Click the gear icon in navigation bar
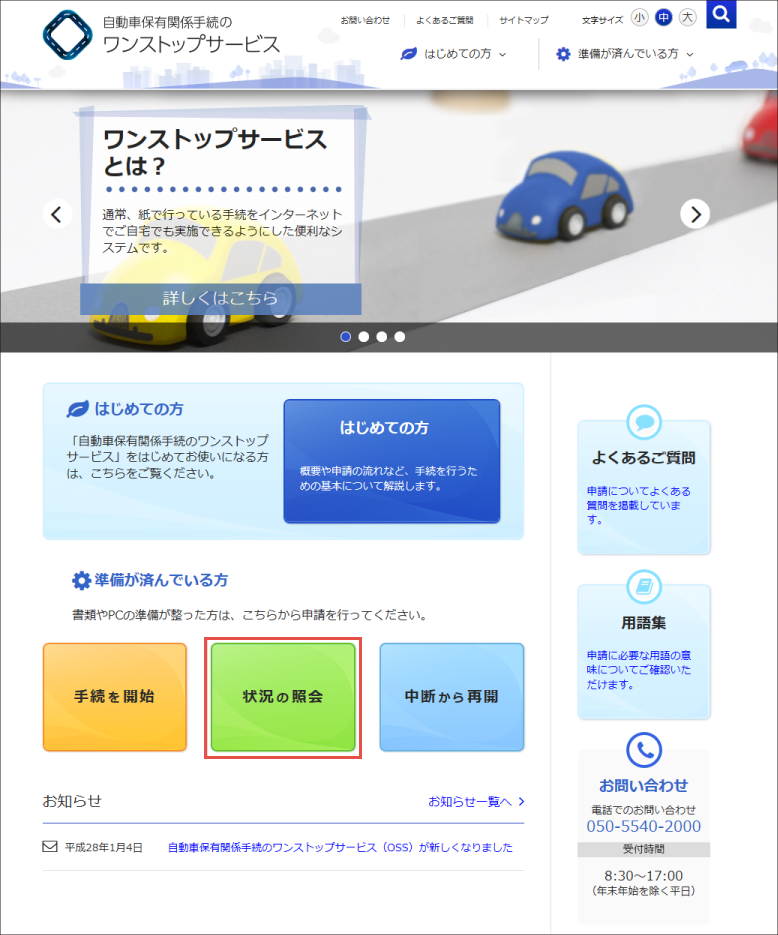Screen dimensions: 778x935 [563, 54]
